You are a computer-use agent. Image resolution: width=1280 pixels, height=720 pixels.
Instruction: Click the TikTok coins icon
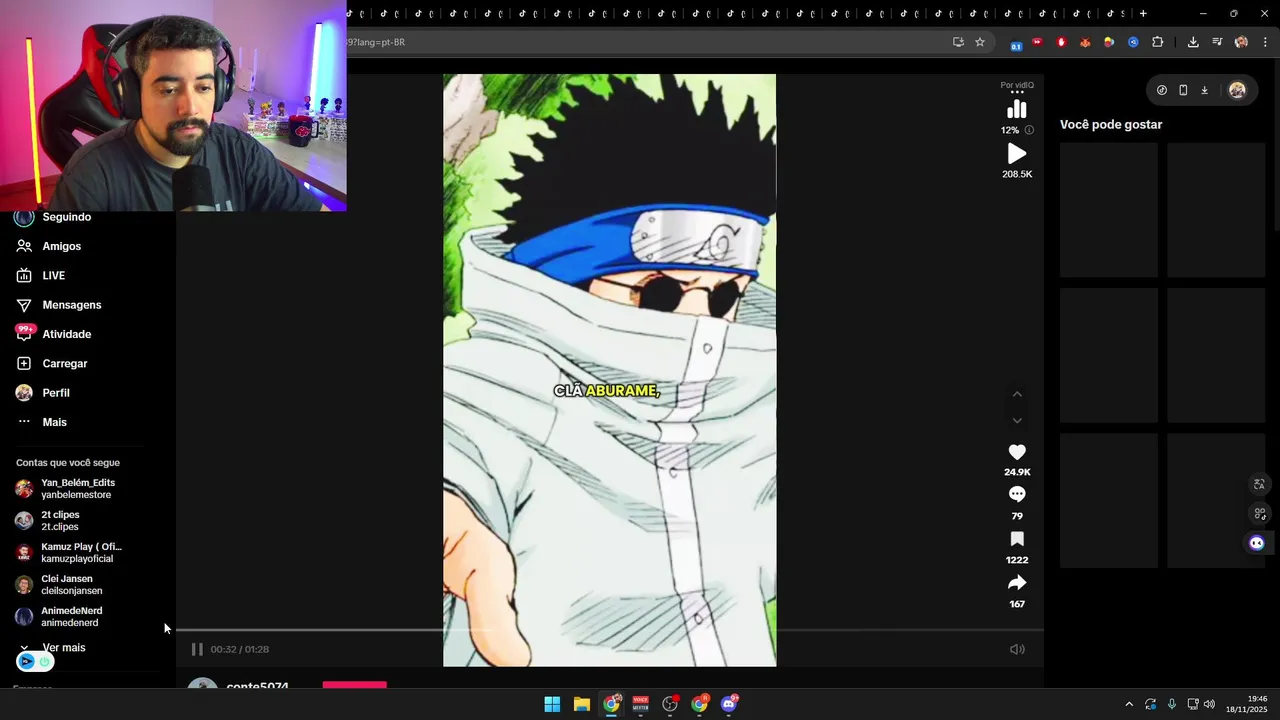tap(1161, 90)
